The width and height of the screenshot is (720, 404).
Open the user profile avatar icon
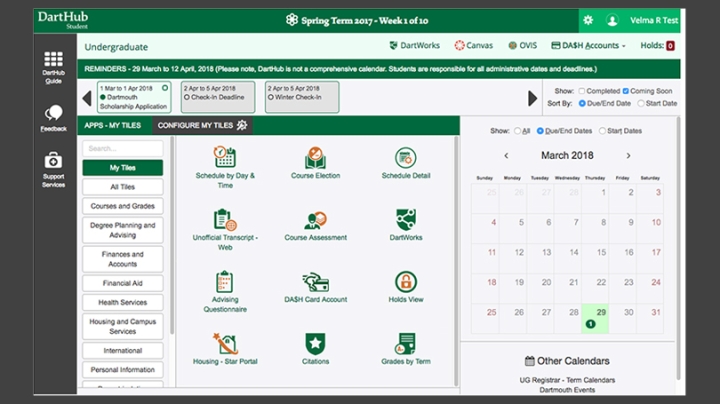coord(612,20)
